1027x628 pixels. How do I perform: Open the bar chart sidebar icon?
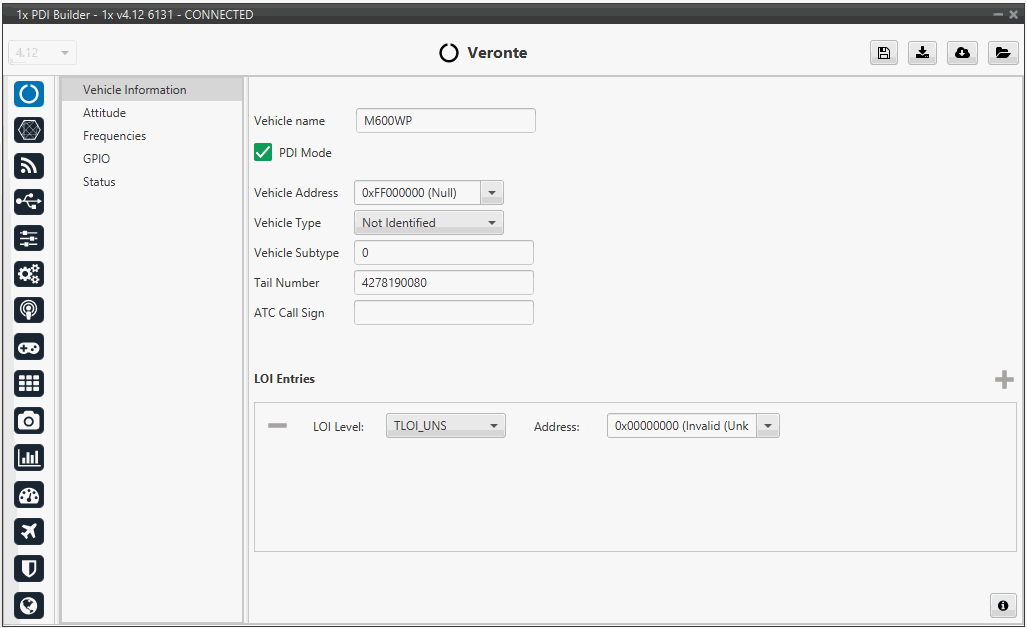29,457
